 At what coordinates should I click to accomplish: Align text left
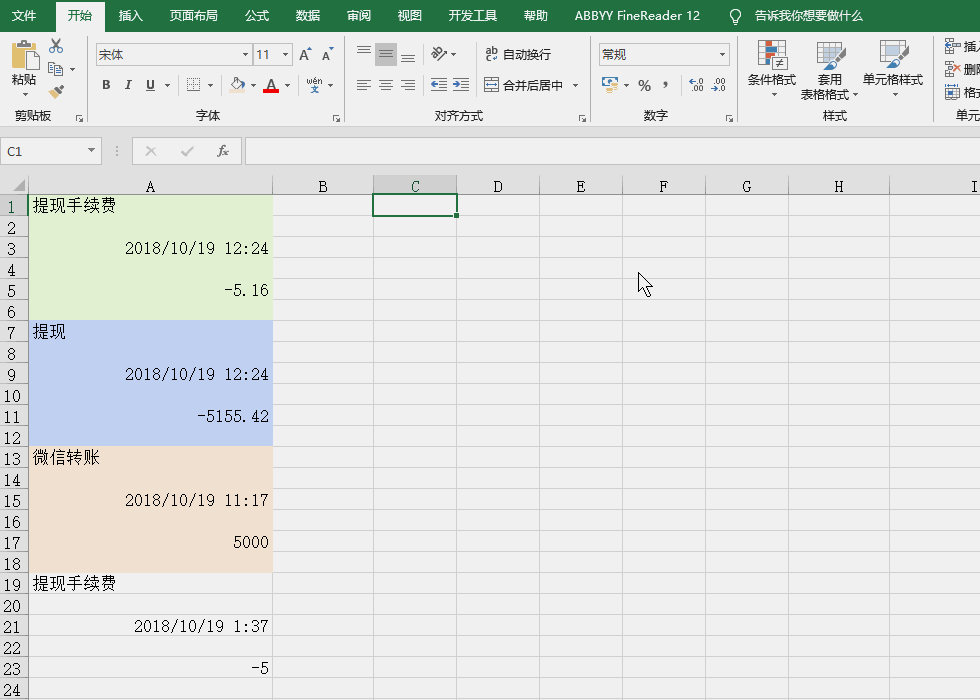pyautogui.click(x=364, y=85)
